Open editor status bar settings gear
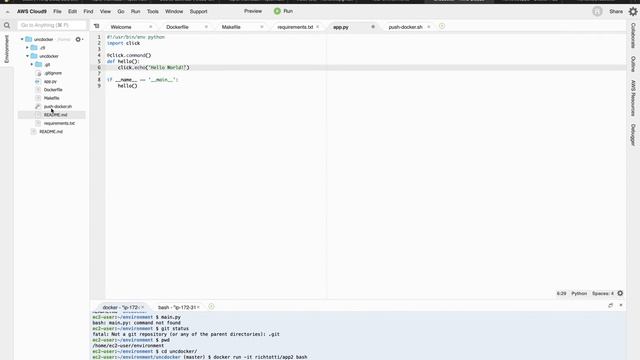 [620, 293]
